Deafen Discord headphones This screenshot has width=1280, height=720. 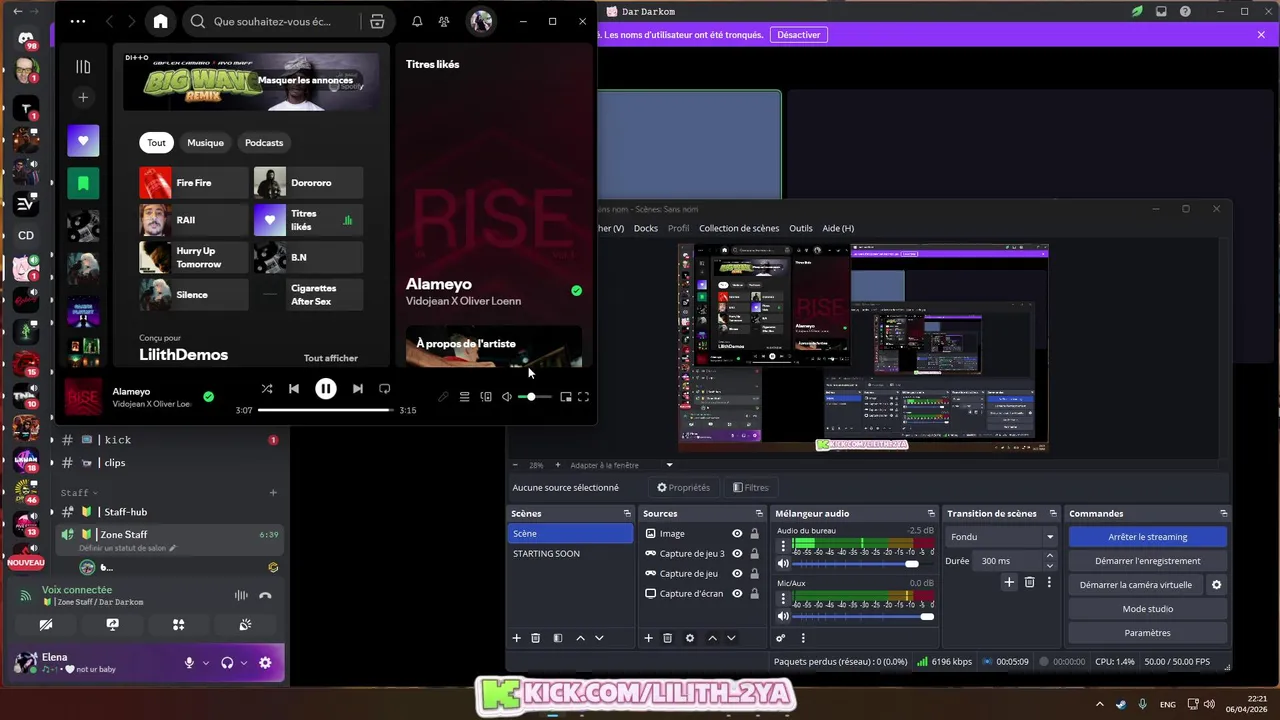[x=227, y=663]
